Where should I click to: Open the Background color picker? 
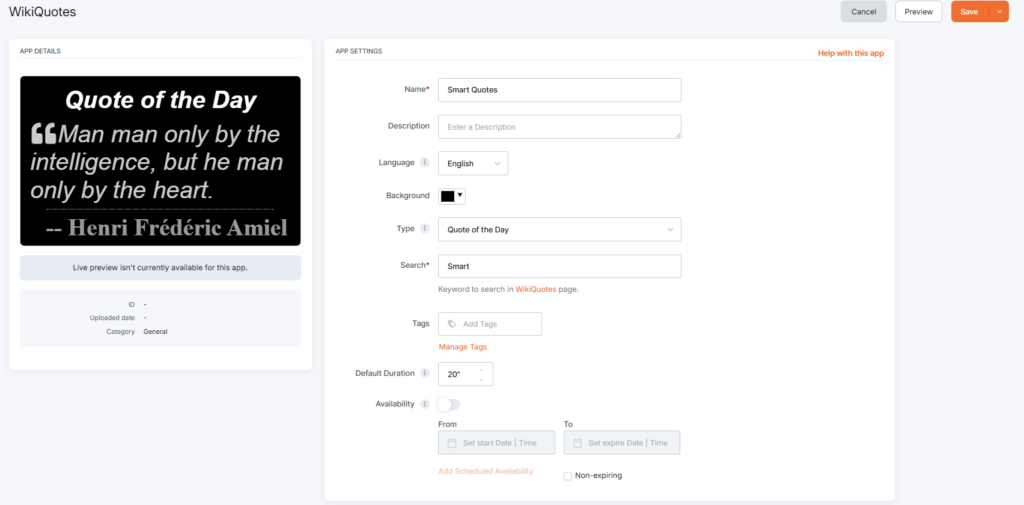coord(452,196)
